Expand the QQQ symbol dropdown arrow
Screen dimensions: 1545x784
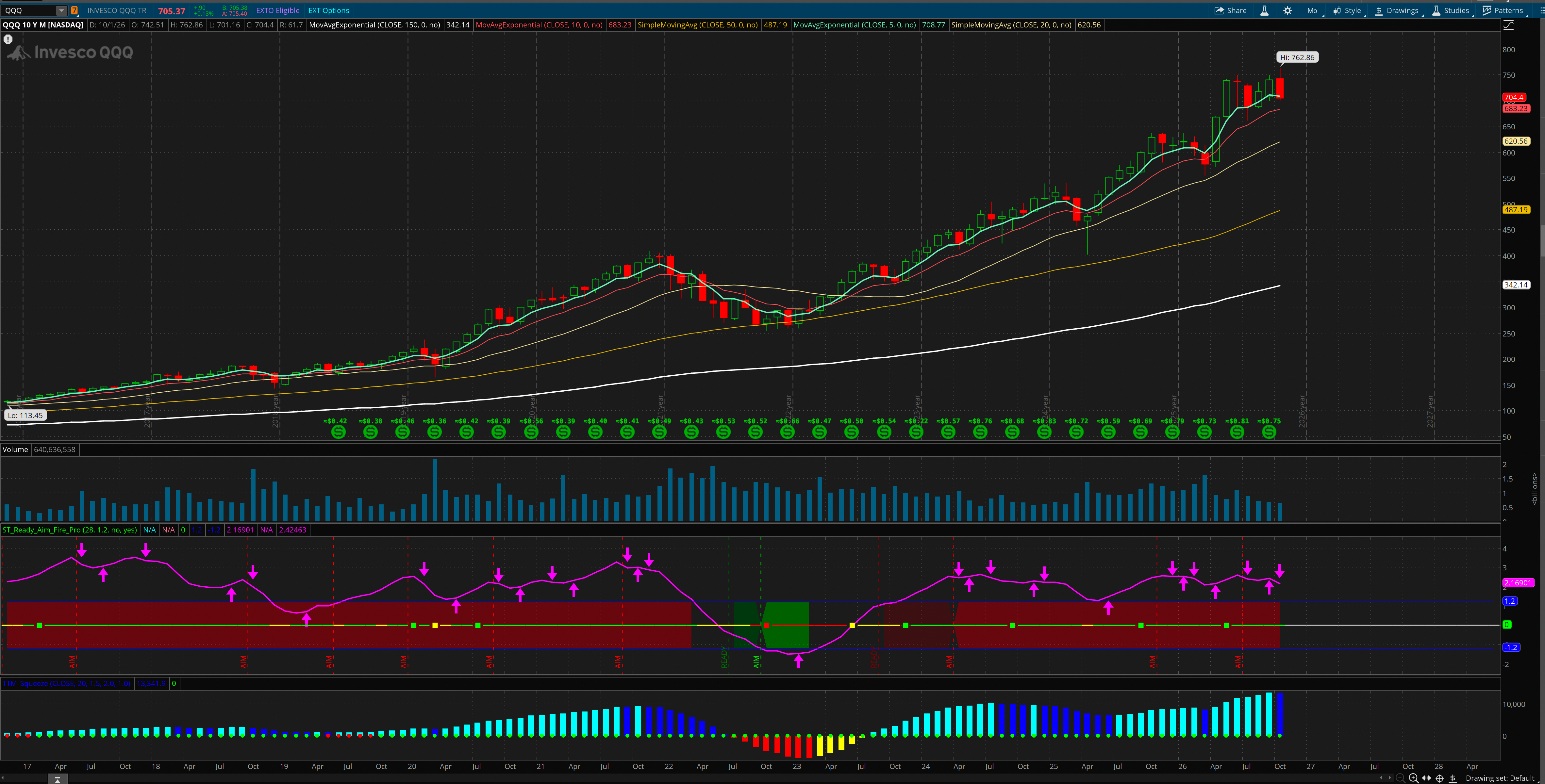(x=61, y=10)
